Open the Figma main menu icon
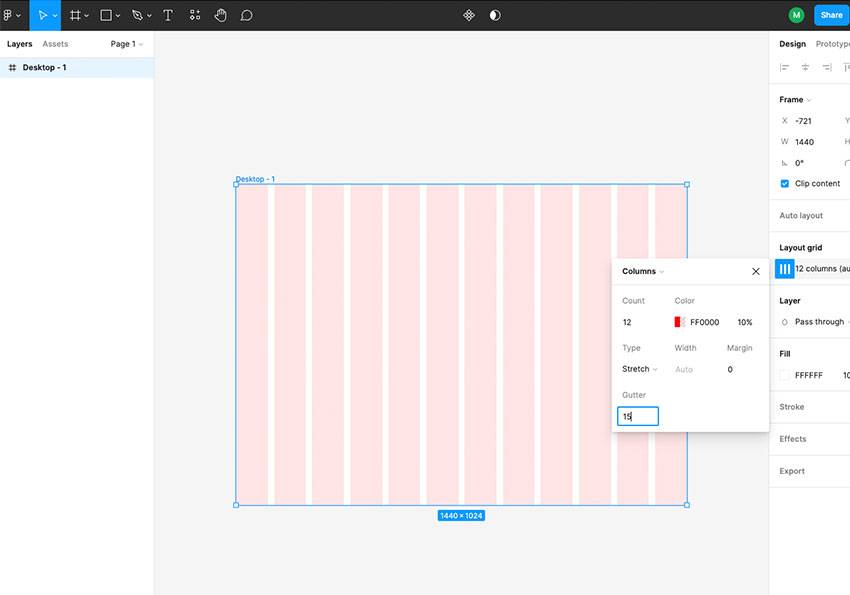Screen dimensions: 850x595 click(x=8, y=15)
